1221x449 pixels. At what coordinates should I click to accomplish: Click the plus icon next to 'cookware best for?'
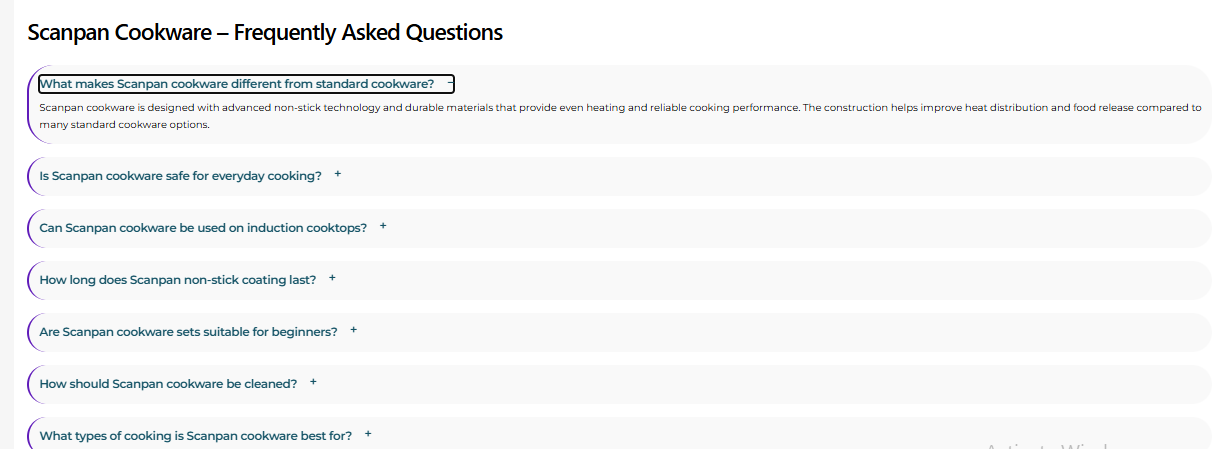(368, 434)
